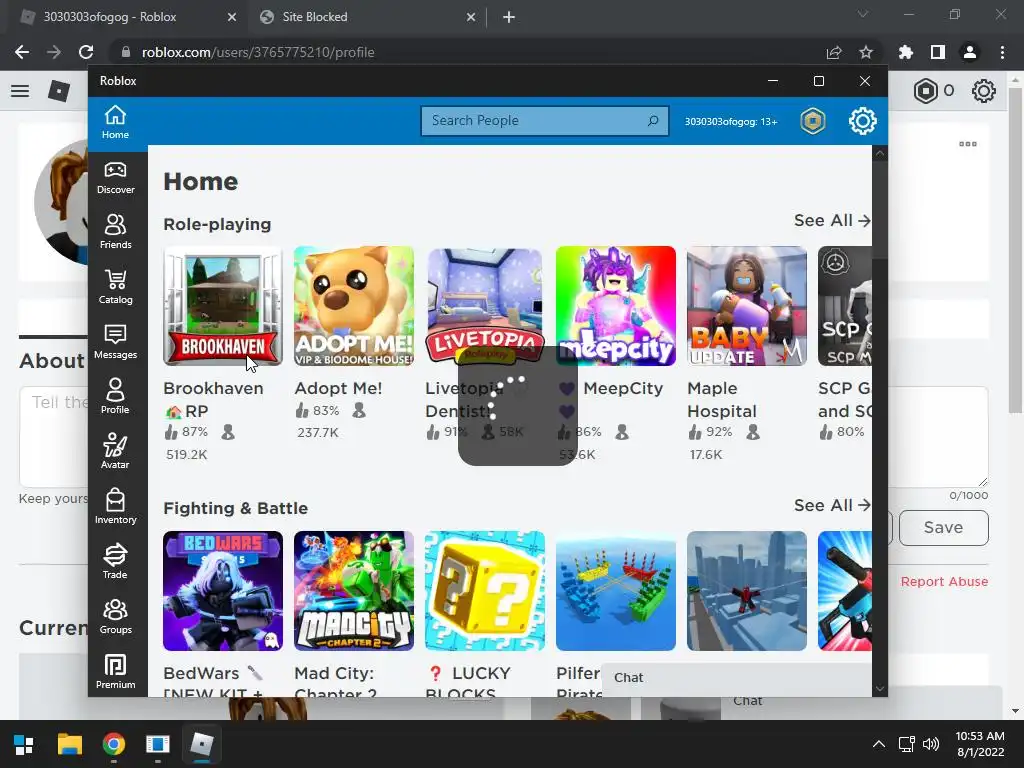1024x768 pixels.
Task: Click the Report Abuse link
Action: pyautogui.click(x=944, y=582)
